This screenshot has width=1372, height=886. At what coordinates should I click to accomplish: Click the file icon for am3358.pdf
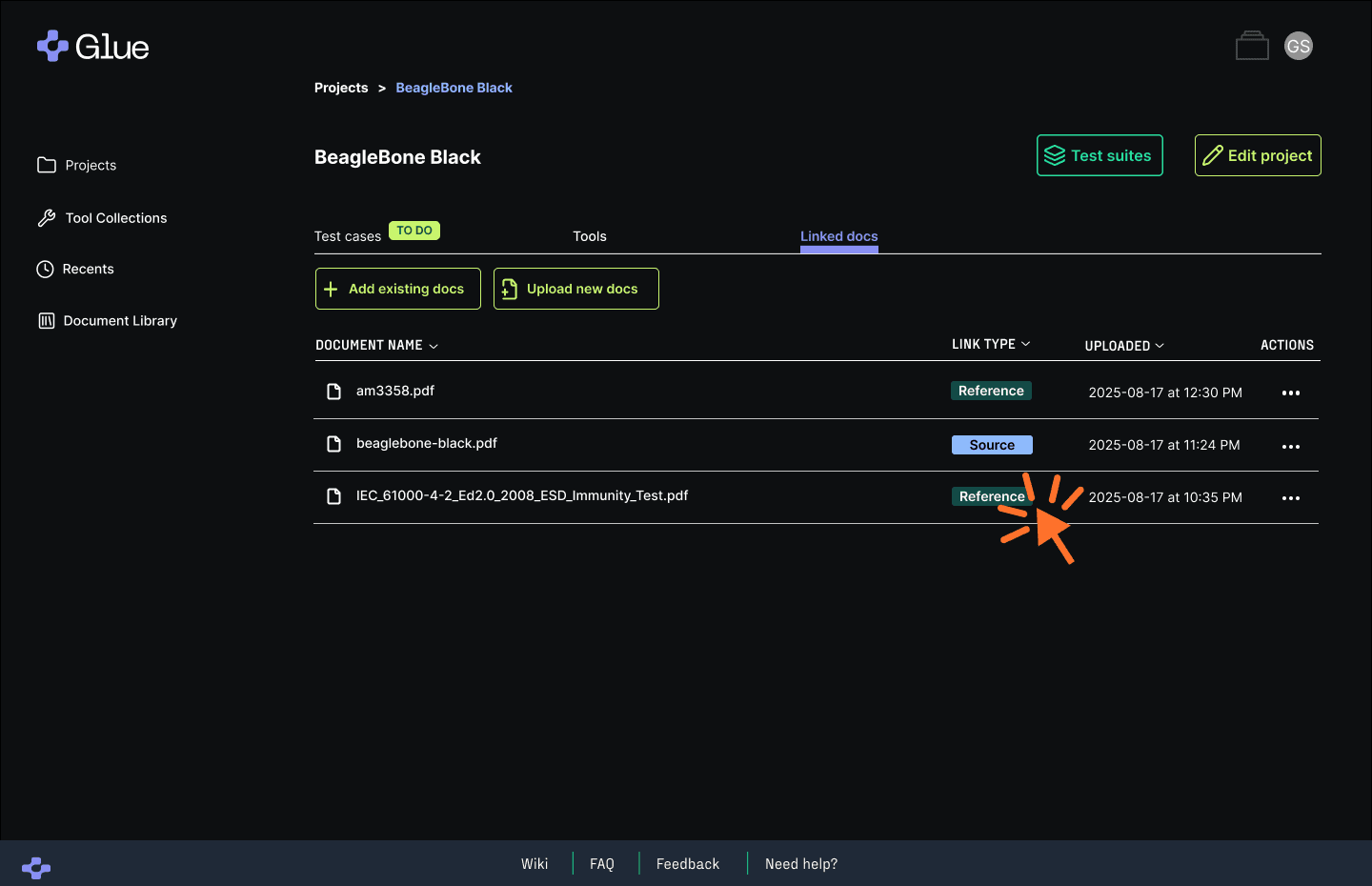pyautogui.click(x=333, y=392)
